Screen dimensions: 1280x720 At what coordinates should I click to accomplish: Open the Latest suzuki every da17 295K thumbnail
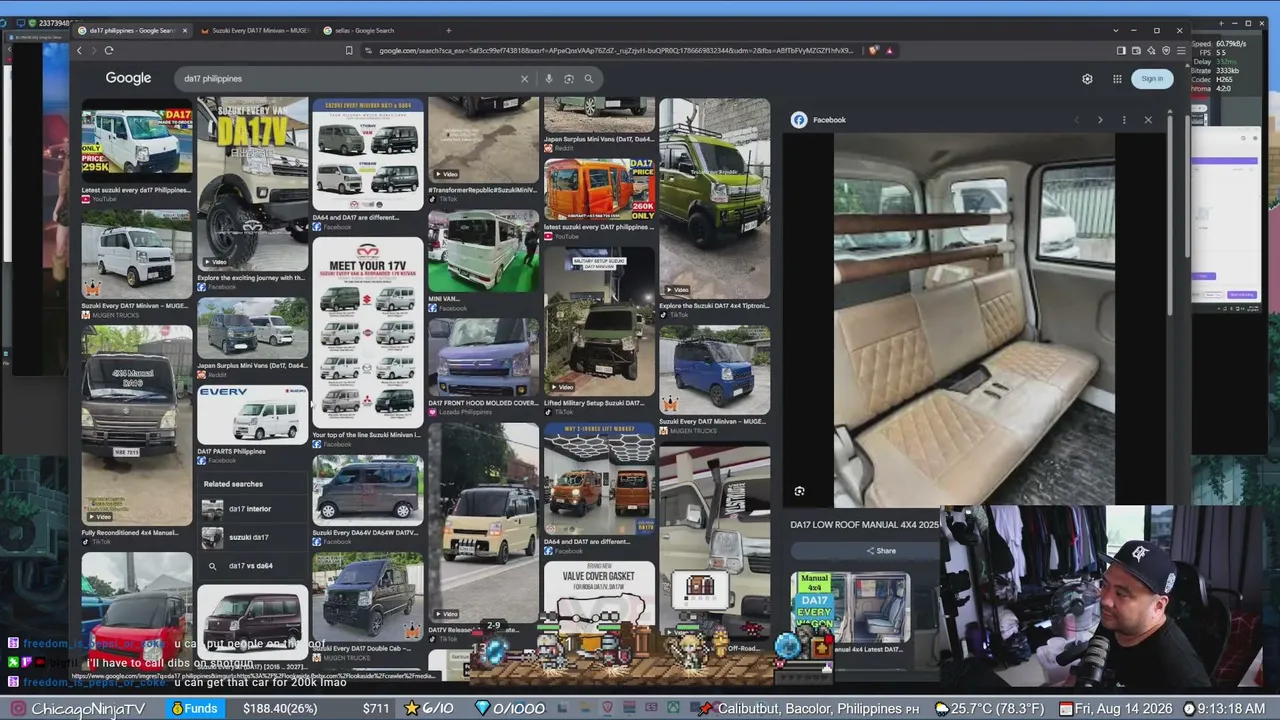pos(137,142)
